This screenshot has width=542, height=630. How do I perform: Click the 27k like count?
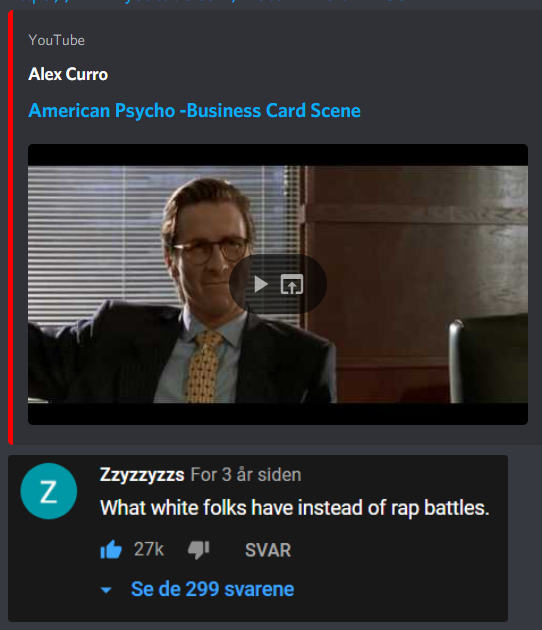pyautogui.click(x=149, y=549)
